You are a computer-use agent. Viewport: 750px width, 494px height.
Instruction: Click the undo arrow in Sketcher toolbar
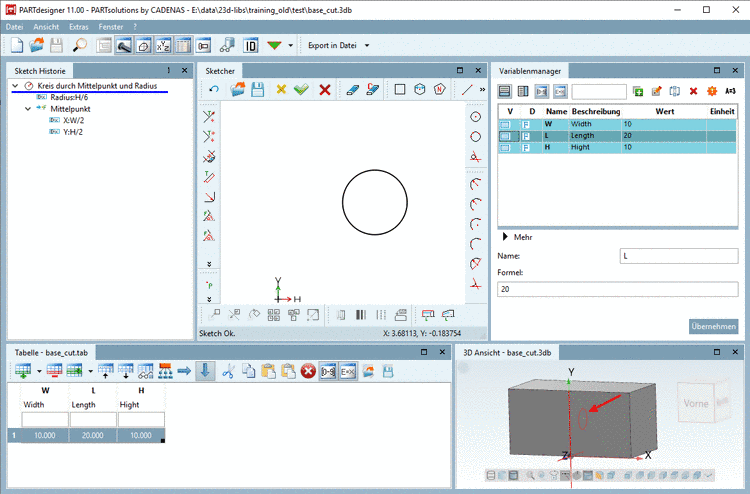tap(213, 90)
